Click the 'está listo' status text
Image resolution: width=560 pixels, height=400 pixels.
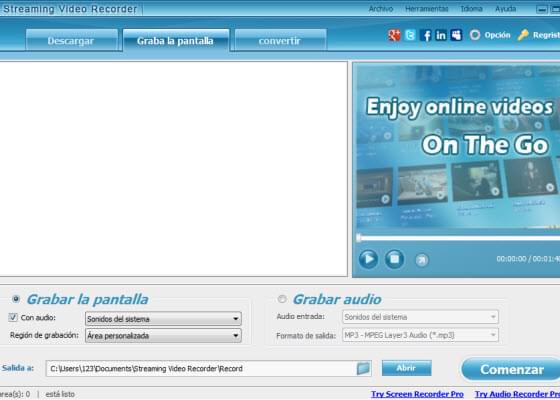60,394
